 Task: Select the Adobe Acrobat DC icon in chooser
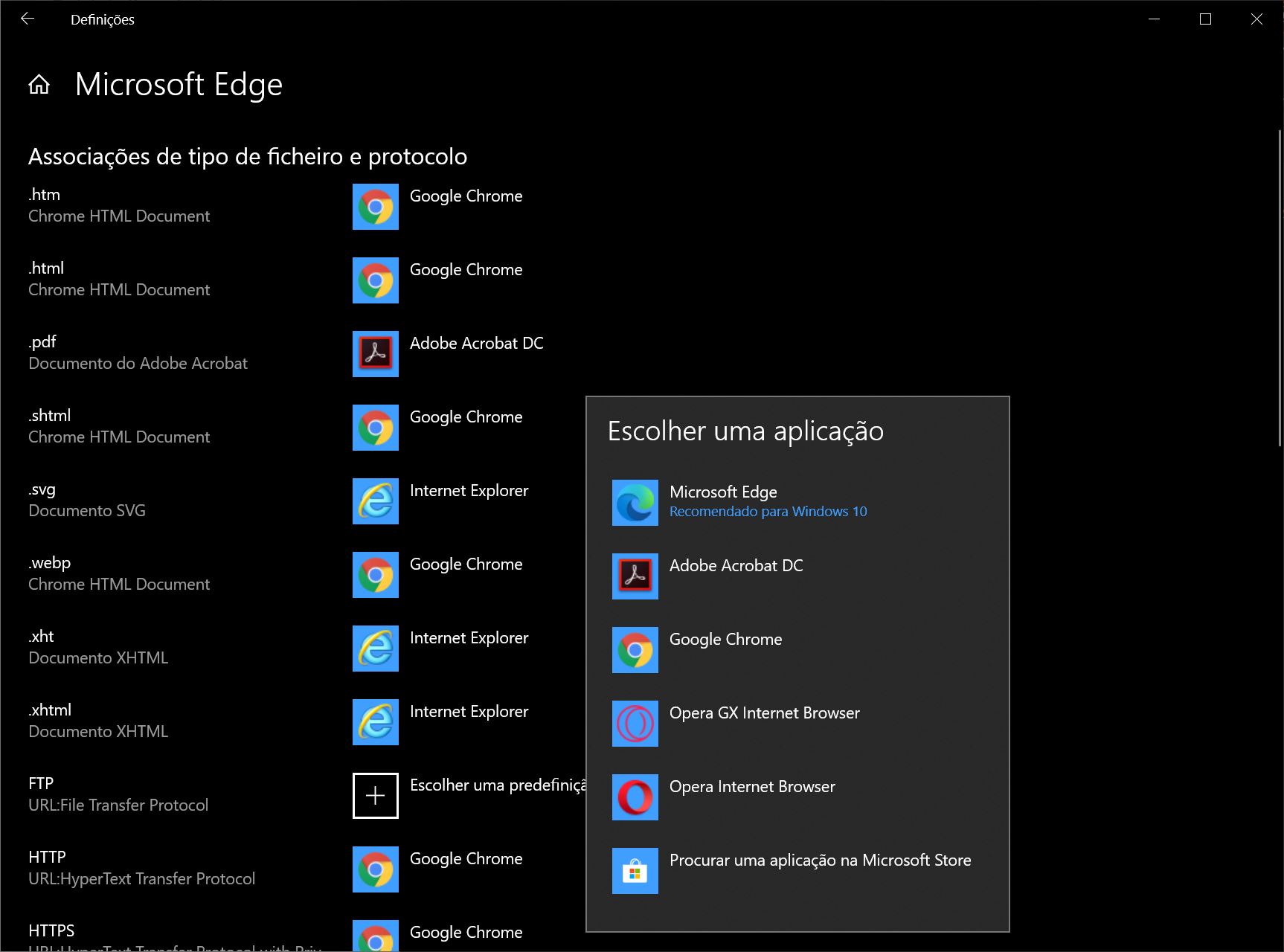tap(635, 576)
